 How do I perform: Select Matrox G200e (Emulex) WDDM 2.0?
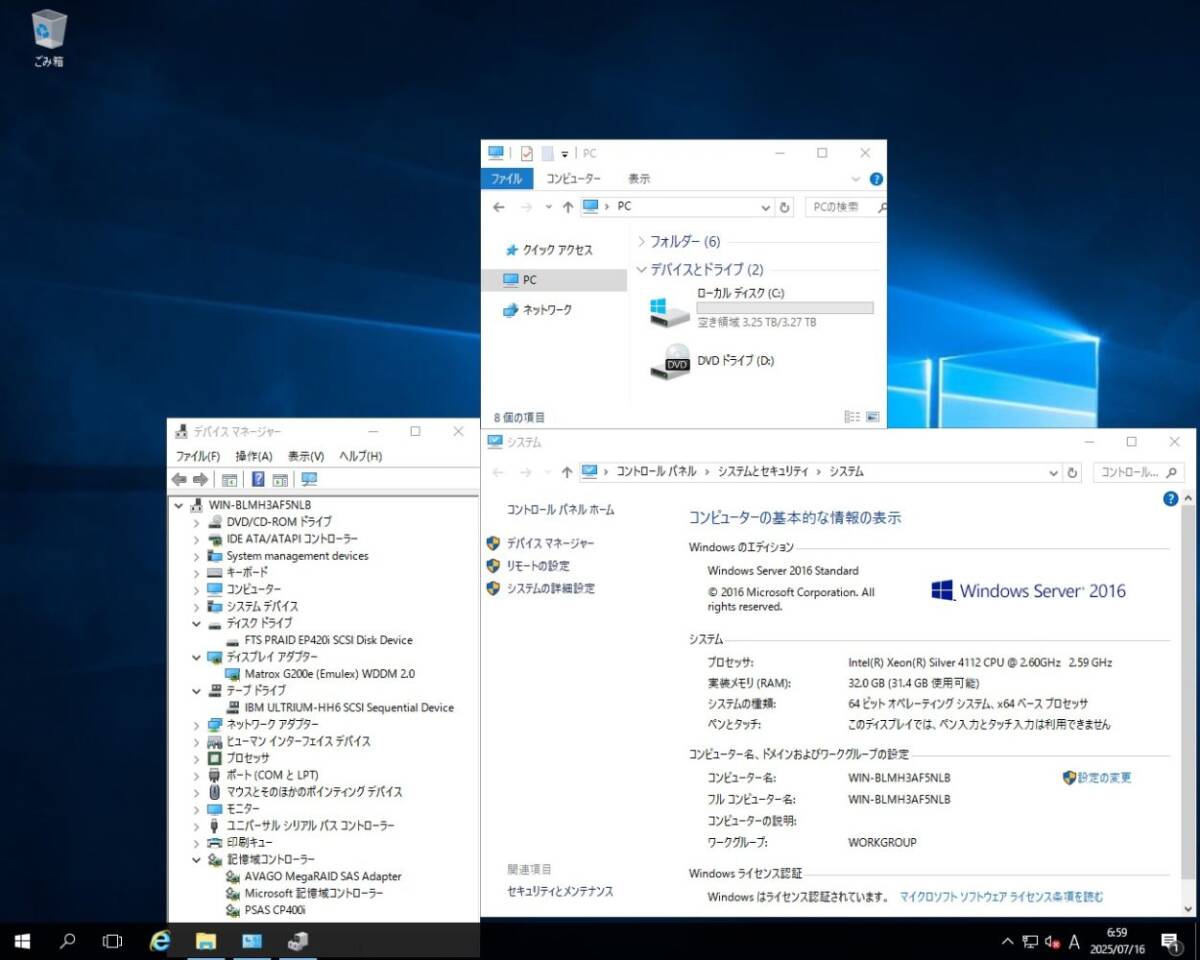[329, 674]
